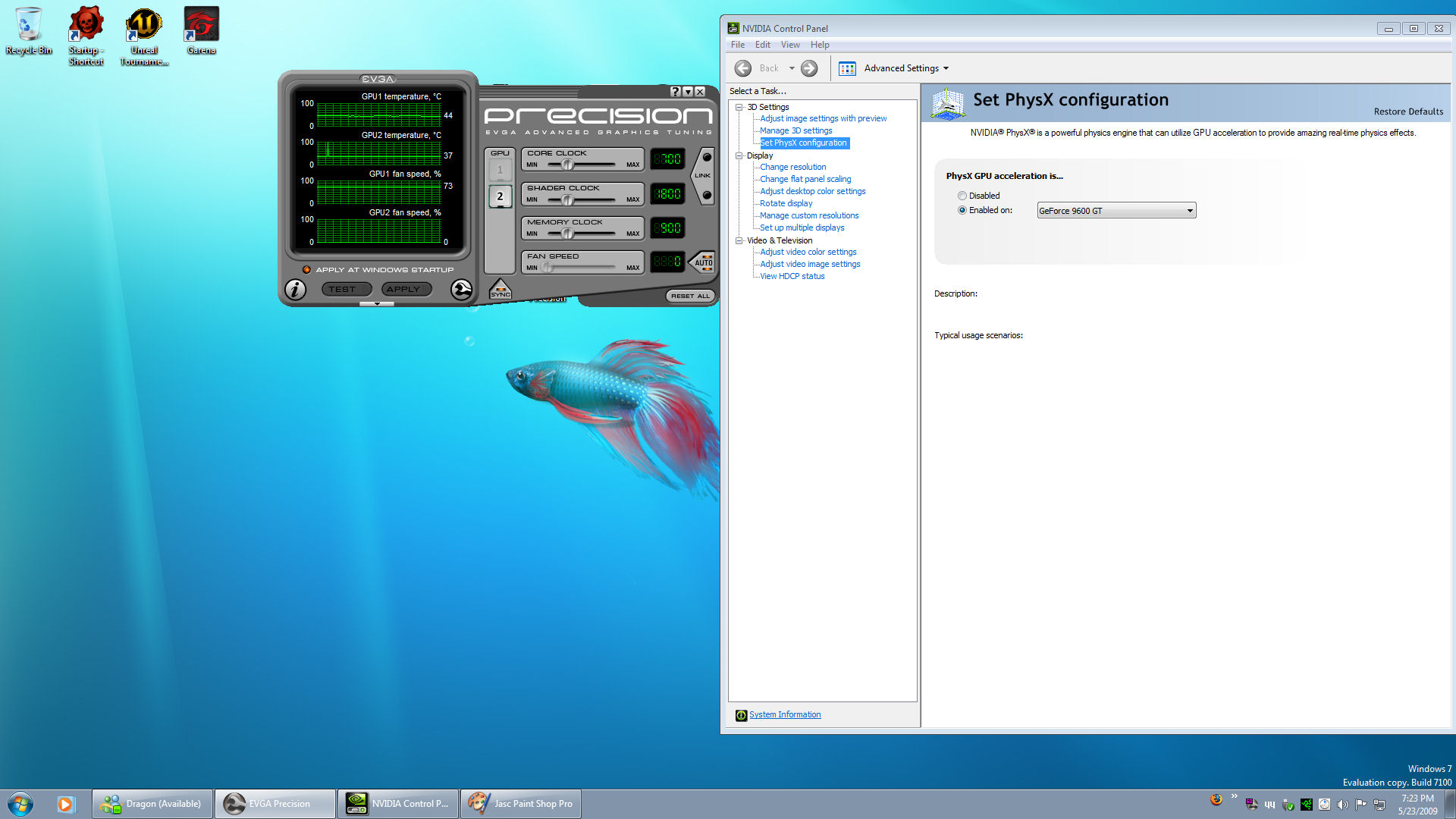This screenshot has width=1456, height=819.
Task: Open the View menu
Action: 790,45
